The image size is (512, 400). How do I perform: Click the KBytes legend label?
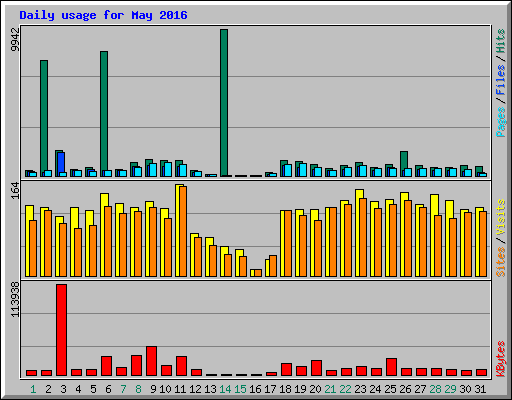coord(501,359)
